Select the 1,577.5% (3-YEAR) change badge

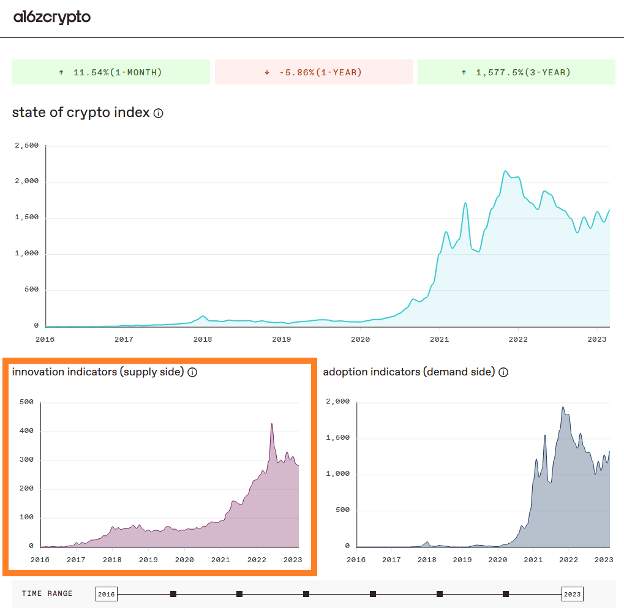(516, 72)
